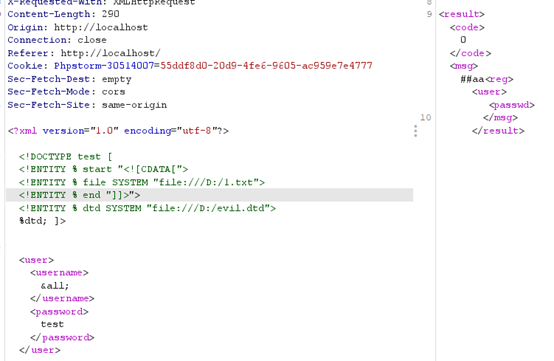Select the Origin header line

tap(78, 27)
